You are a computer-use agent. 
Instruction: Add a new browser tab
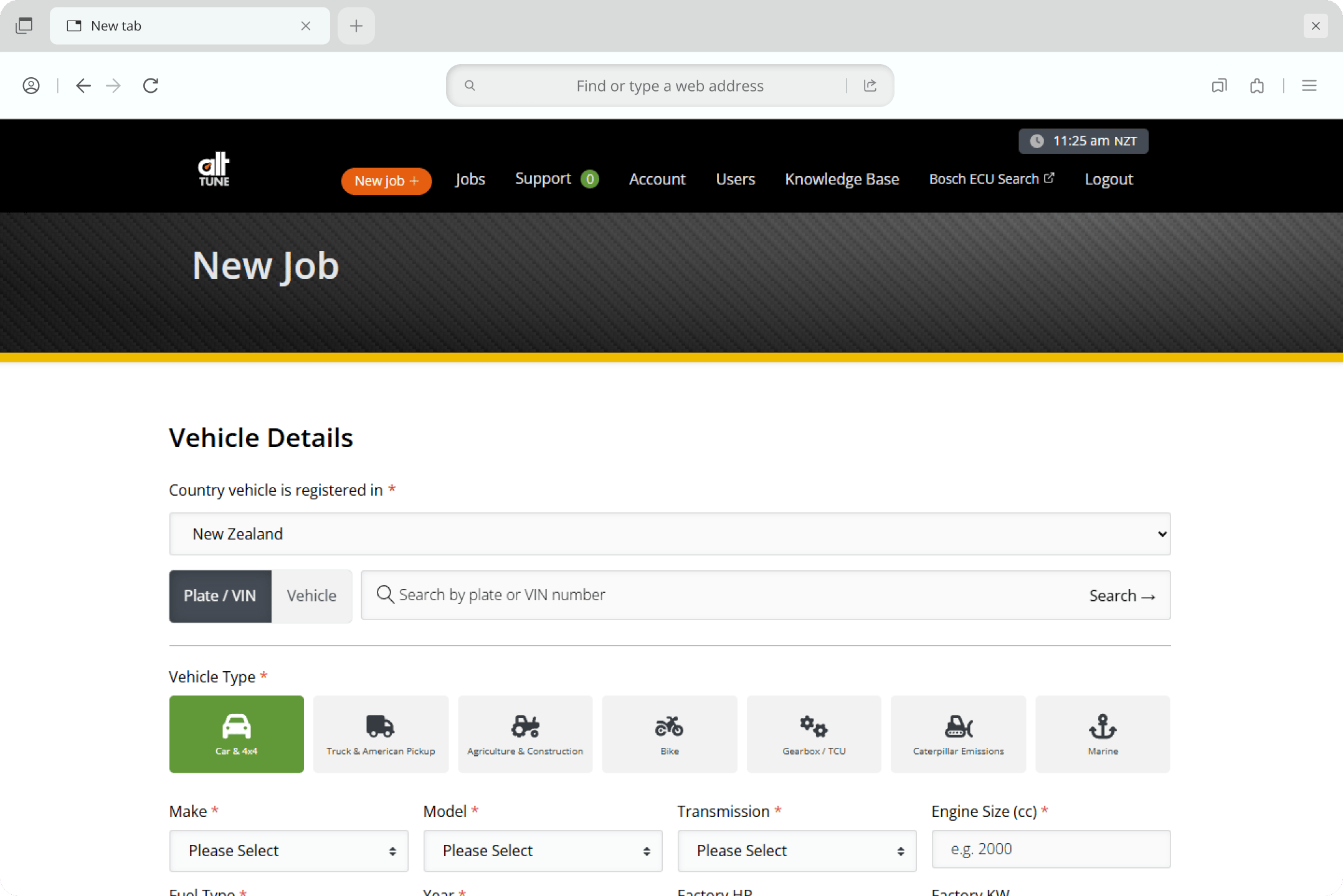coord(356,26)
